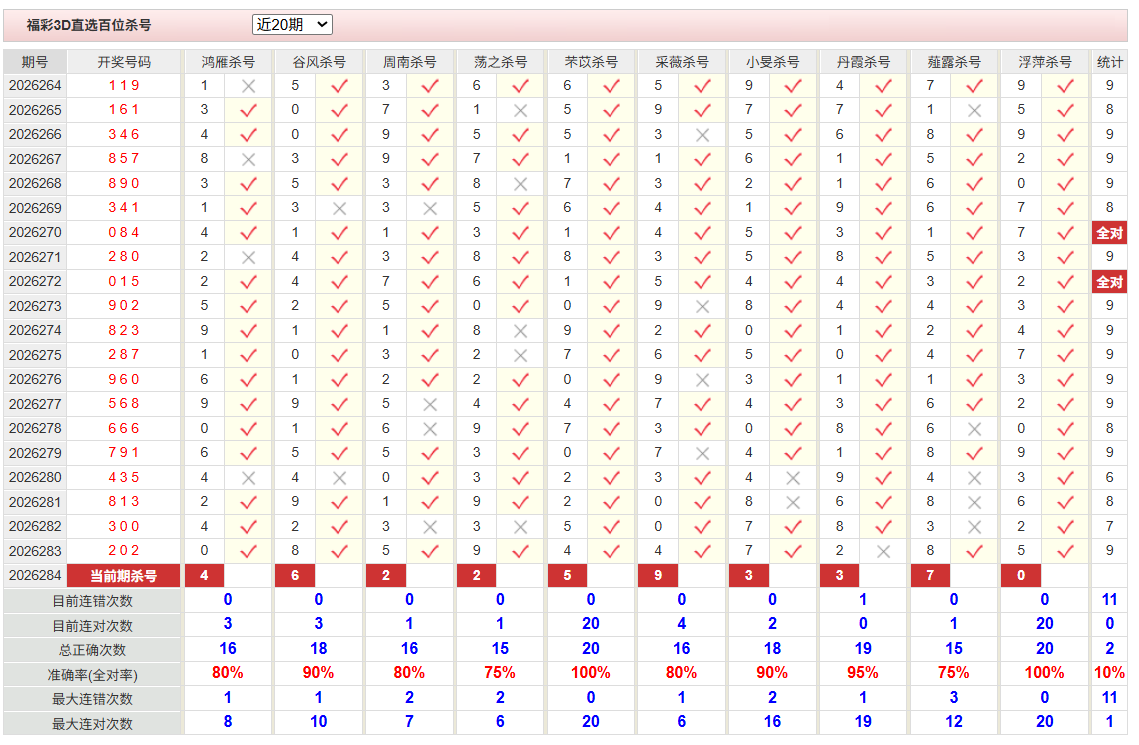Select the X mark in 荡之杀号 for period 2026265
This screenshot has height=745, width=1139.
520,110
